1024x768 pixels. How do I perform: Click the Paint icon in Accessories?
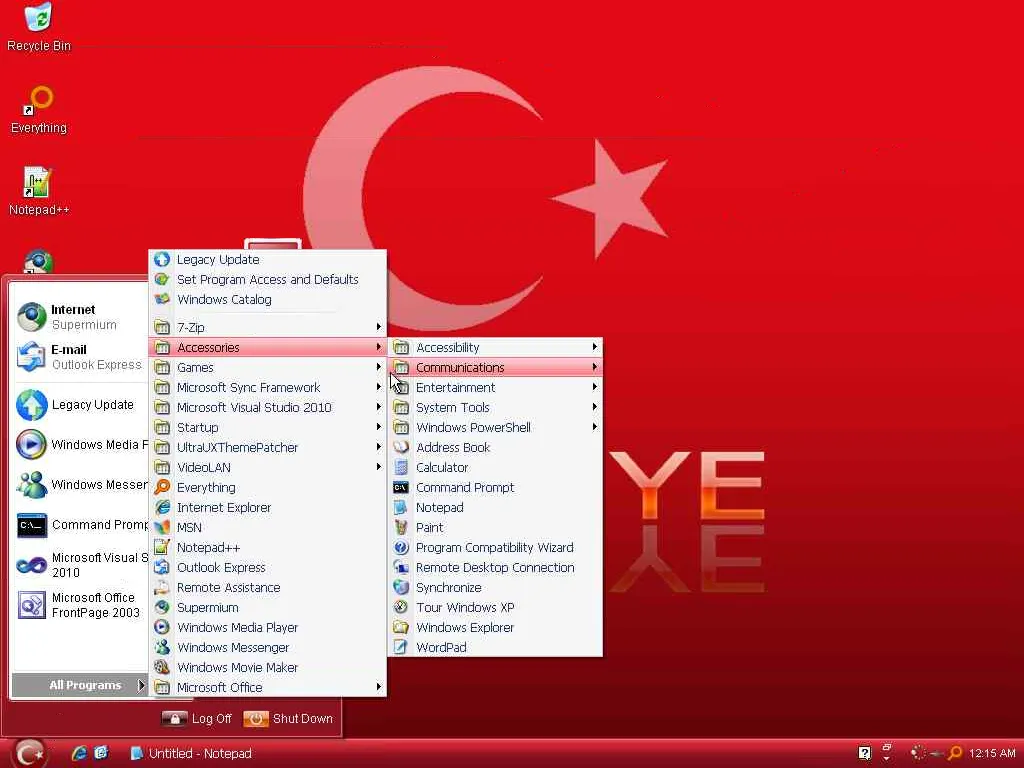(401, 527)
